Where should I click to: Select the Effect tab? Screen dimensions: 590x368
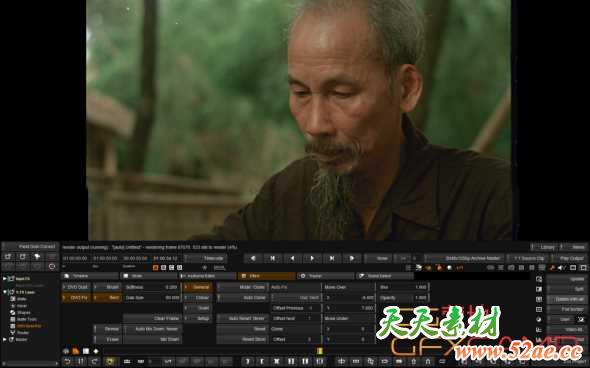tap(266, 276)
